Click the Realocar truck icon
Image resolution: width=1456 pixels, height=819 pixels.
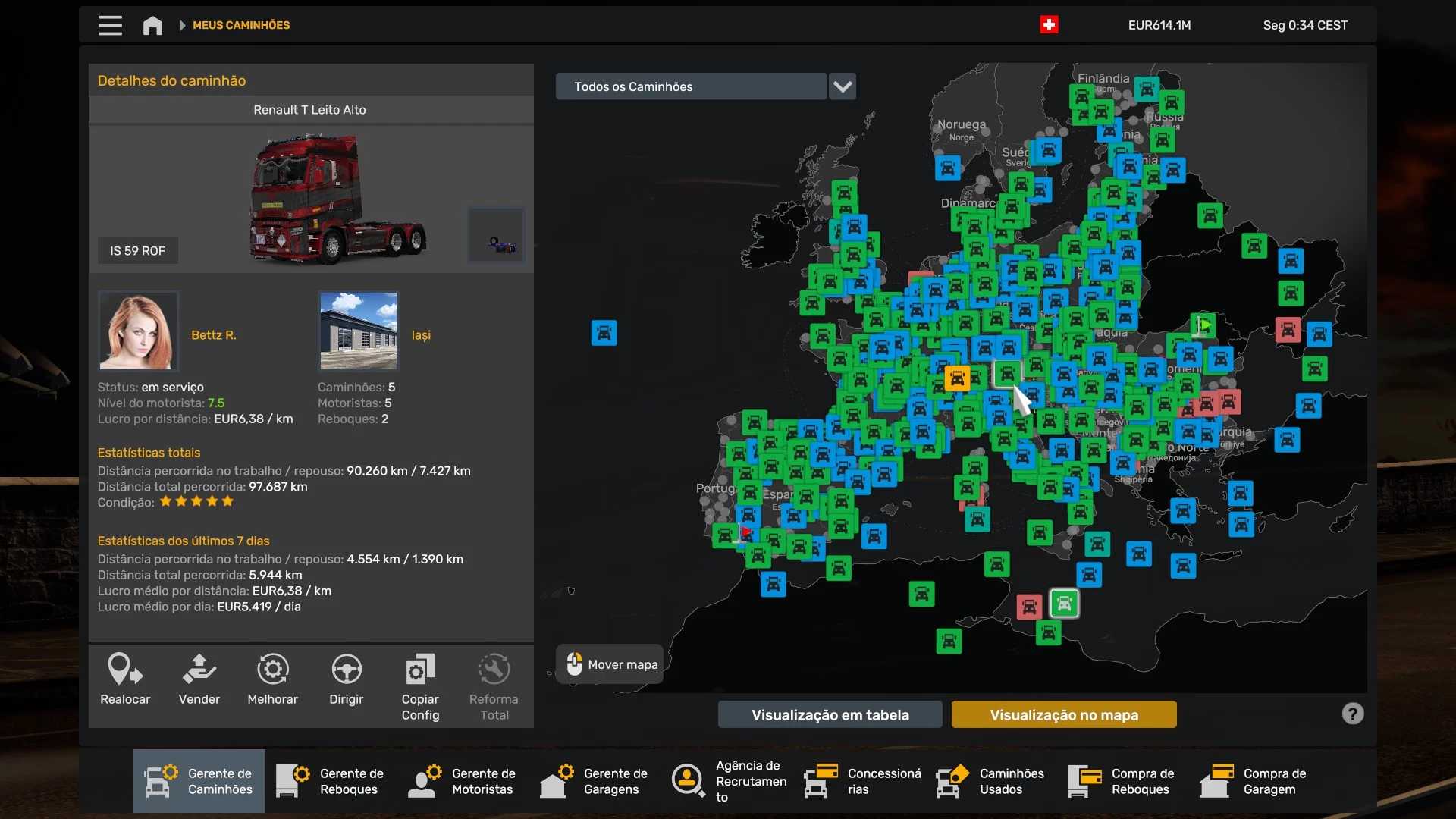click(125, 670)
